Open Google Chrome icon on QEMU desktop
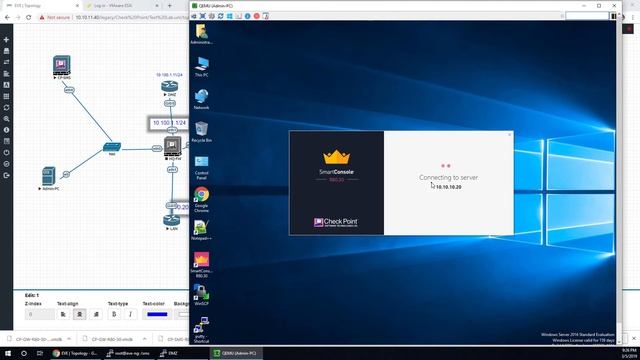This screenshot has width=640, height=360. (201, 200)
